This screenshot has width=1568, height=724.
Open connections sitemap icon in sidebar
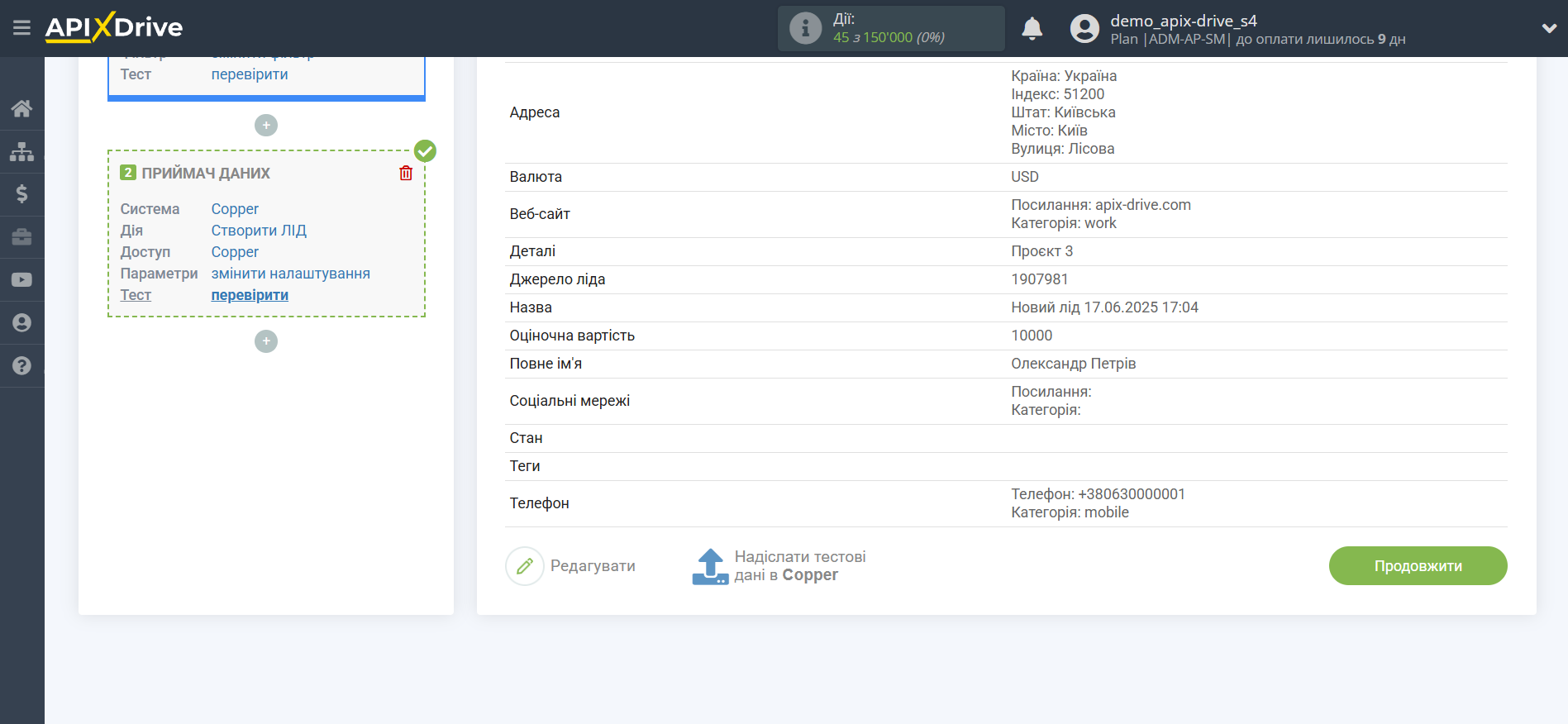[x=21, y=151]
